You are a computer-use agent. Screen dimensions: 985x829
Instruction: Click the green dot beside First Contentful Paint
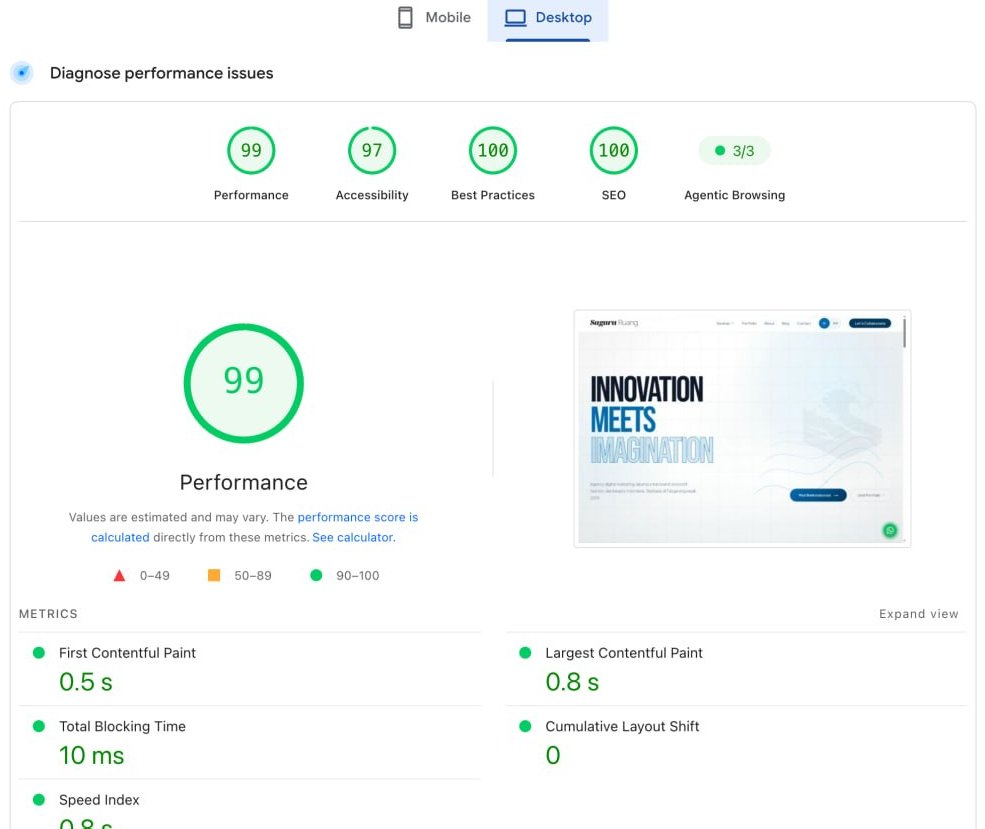point(39,653)
